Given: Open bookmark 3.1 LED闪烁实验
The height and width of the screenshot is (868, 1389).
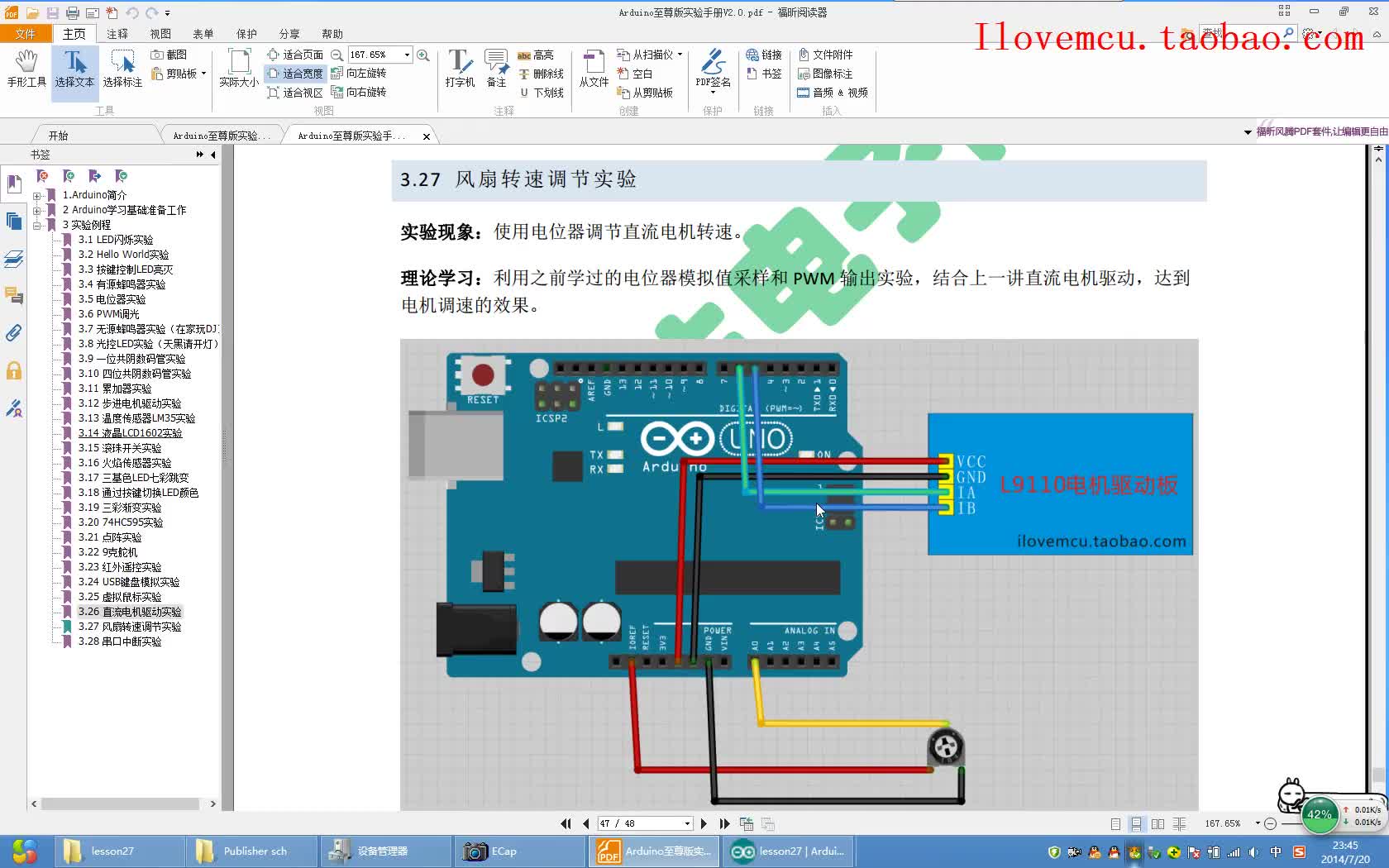Looking at the screenshot, I should [x=116, y=240].
